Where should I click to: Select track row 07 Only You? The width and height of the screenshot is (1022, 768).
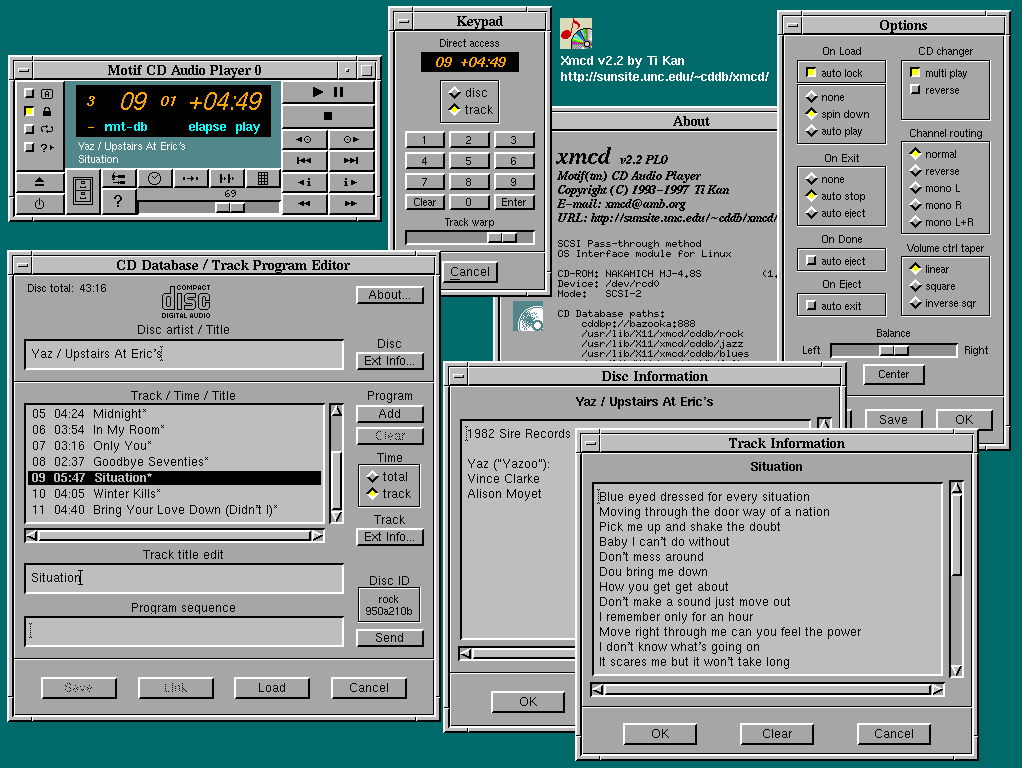tap(174, 446)
